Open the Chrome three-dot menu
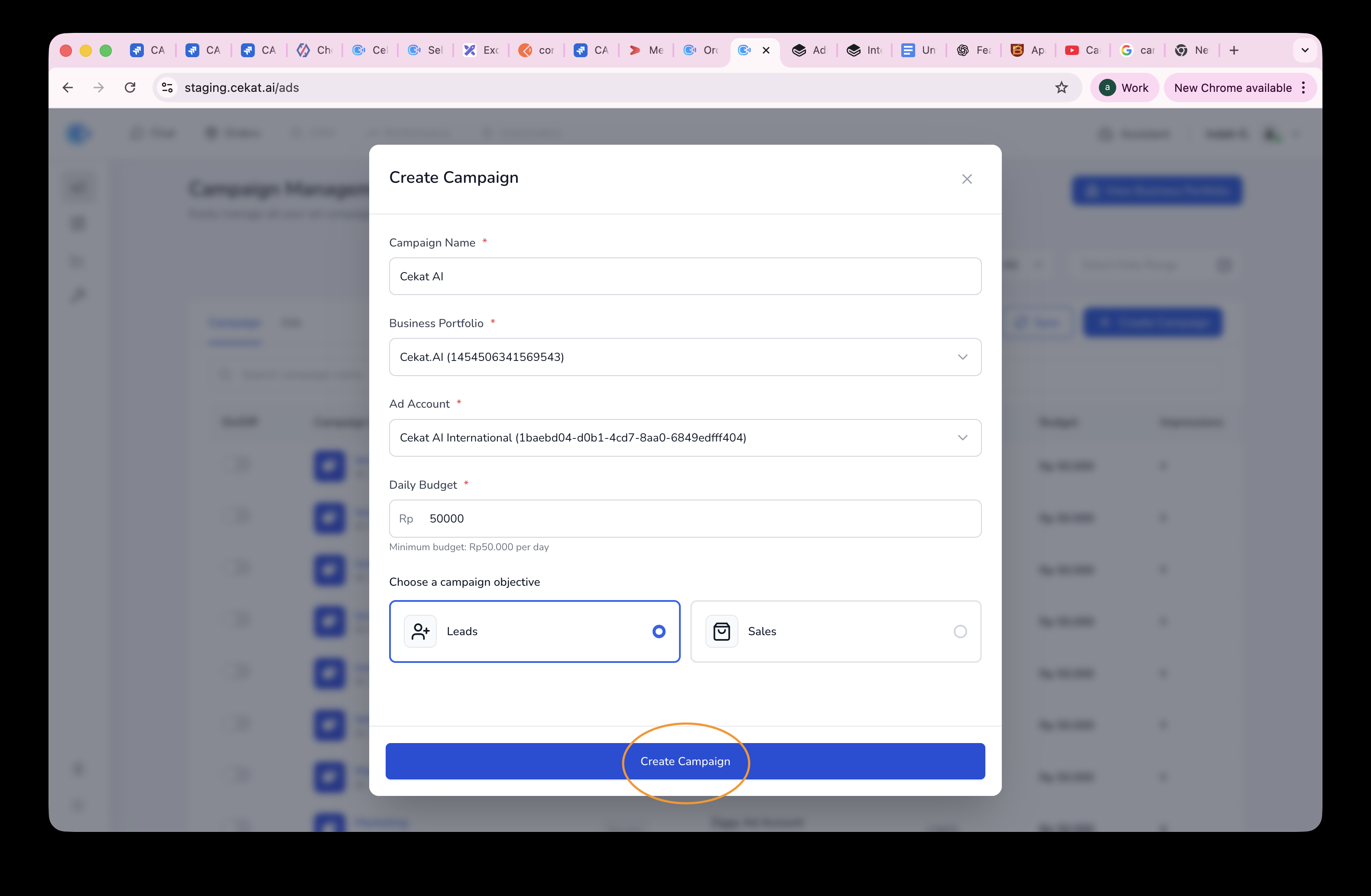The height and width of the screenshot is (896, 1371). (x=1303, y=88)
